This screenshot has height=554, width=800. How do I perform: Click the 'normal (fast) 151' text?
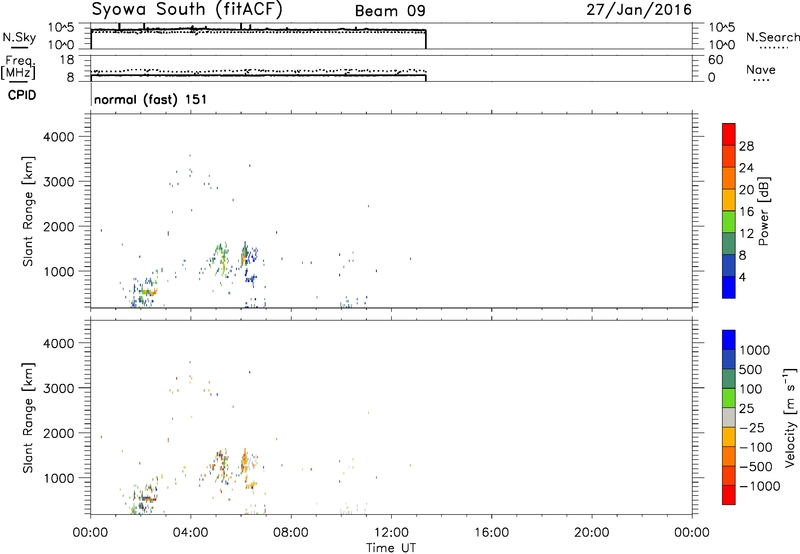[151, 99]
